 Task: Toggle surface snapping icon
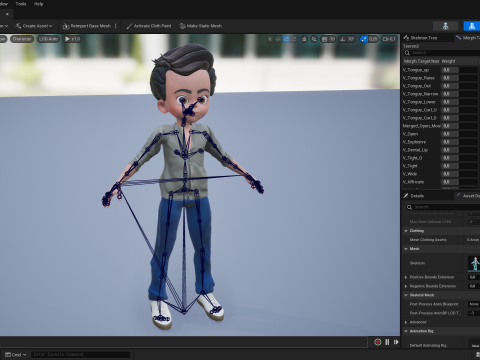(314, 39)
